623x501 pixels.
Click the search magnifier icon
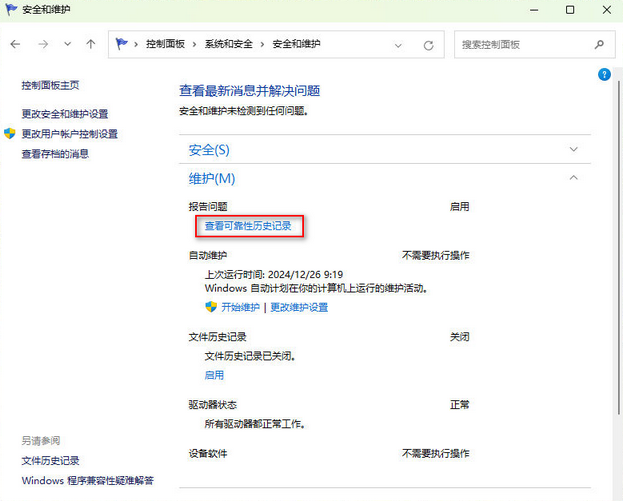599,45
